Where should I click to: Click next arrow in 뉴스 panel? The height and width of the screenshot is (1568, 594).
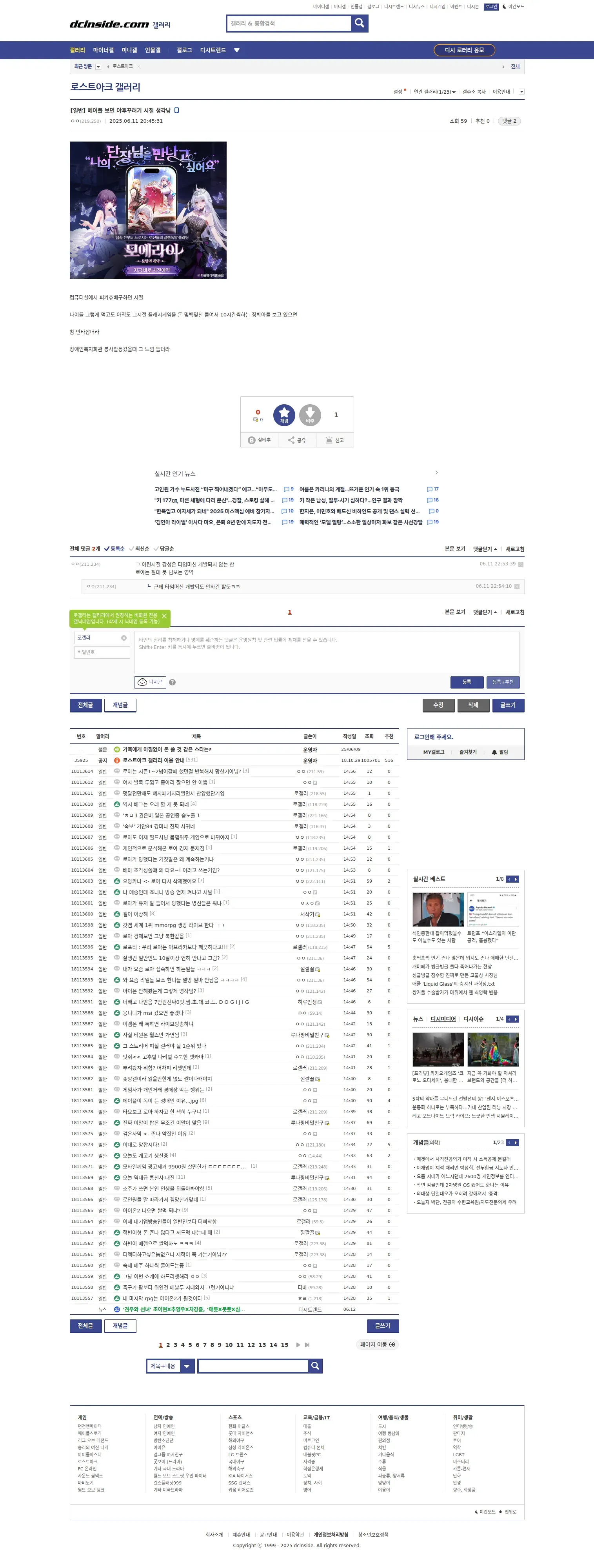coord(516,1019)
